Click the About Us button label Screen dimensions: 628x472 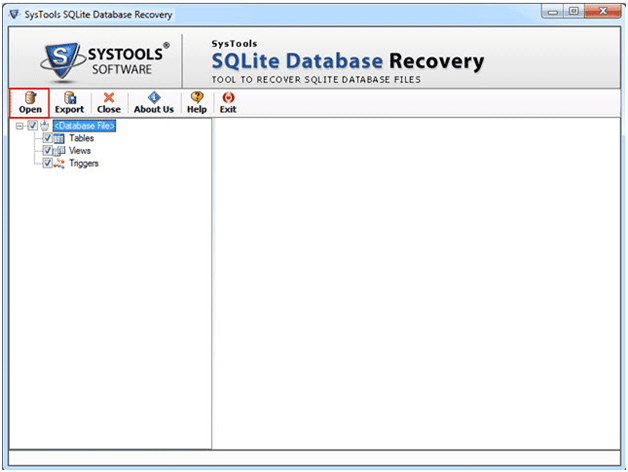(154, 109)
